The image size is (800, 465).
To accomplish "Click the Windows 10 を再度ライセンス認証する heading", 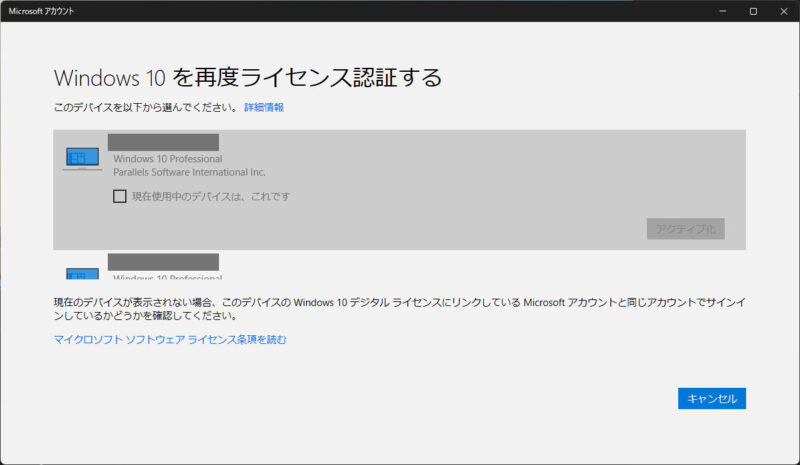I will click(x=247, y=78).
